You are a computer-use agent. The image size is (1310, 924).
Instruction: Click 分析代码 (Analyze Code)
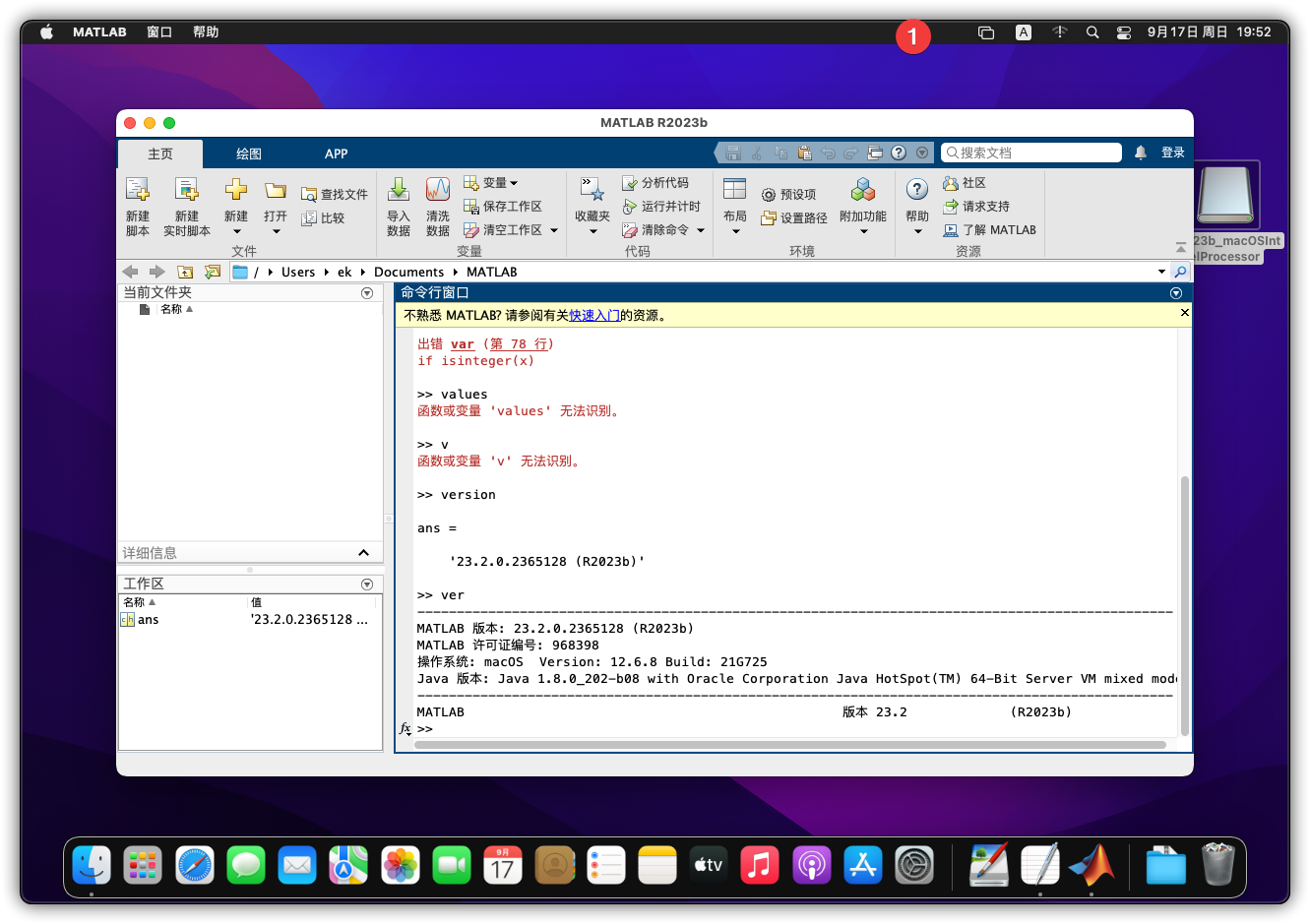tap(655, 183)
